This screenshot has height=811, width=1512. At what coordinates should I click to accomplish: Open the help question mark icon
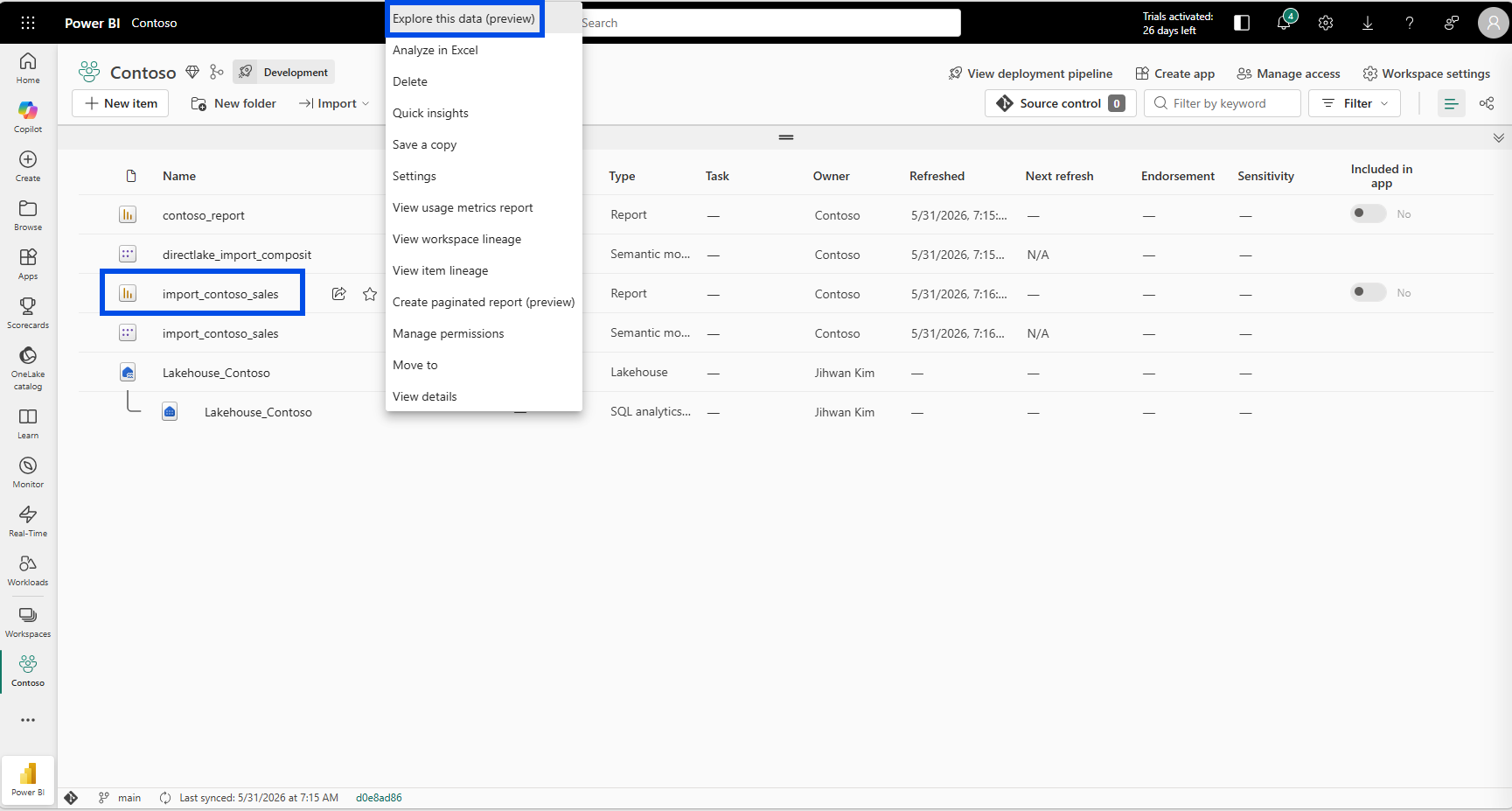[x=1410, y=23]
